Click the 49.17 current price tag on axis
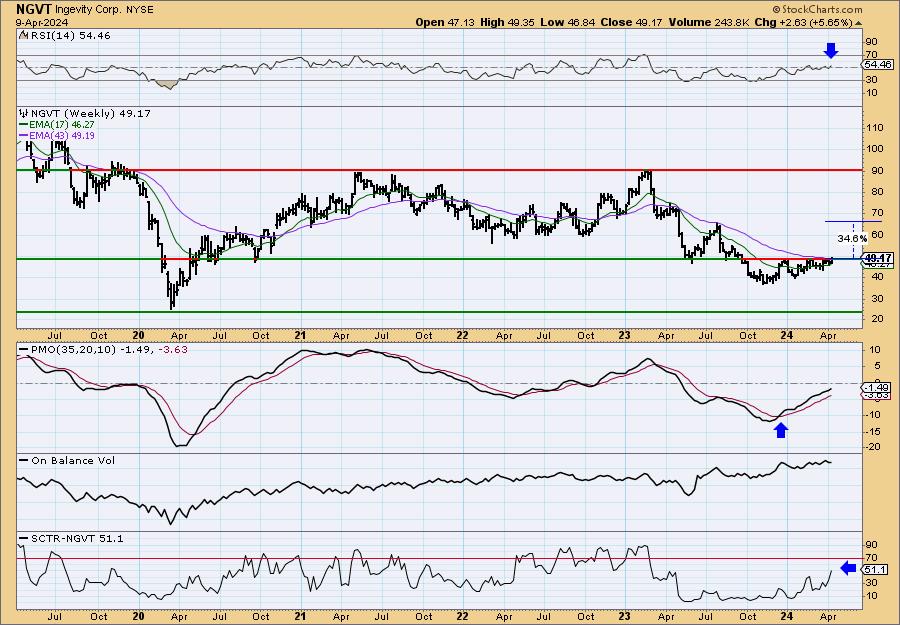The width and height of the screenshot is (900, 625). tap(878, 258)
